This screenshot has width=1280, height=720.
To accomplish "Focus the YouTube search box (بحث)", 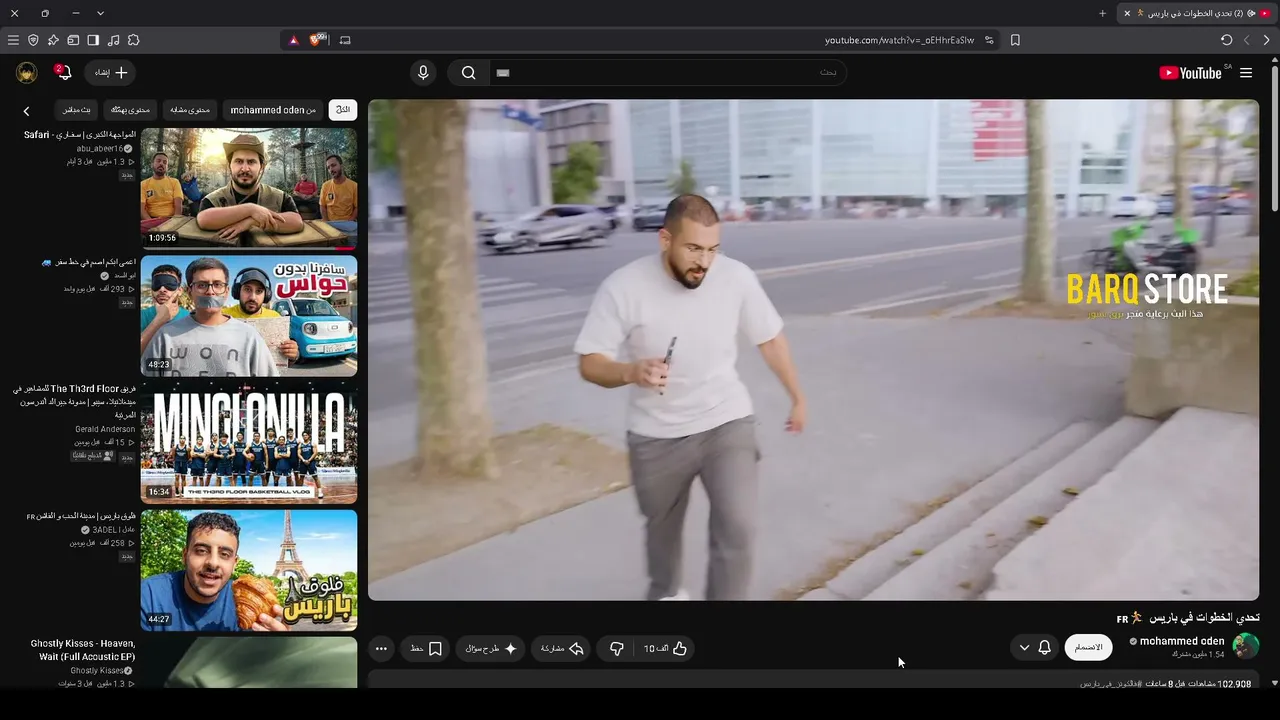I will 668,73.
